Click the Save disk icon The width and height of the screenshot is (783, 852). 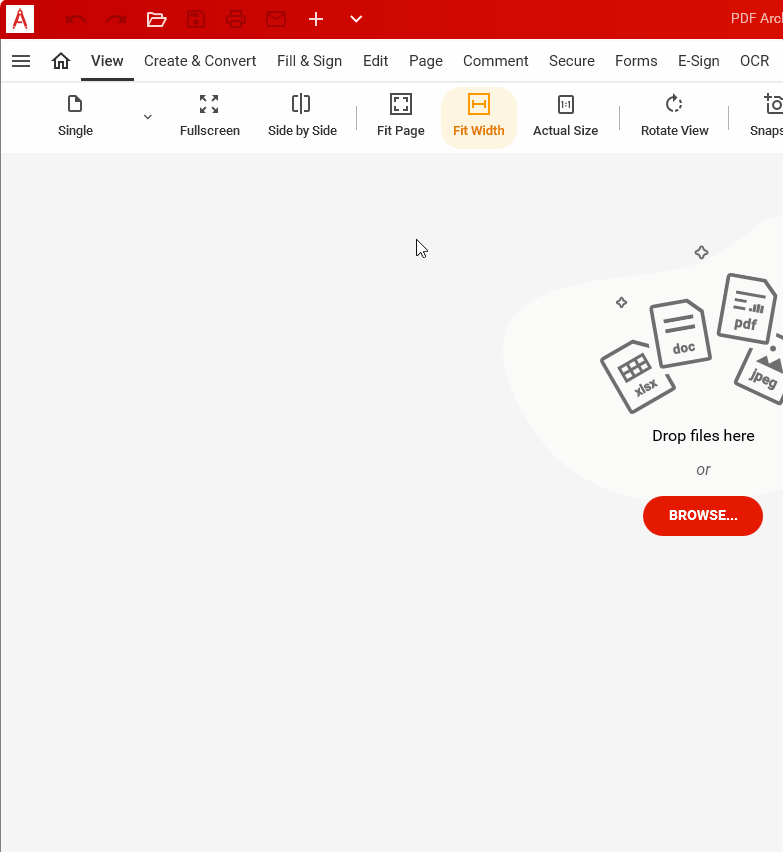point(196,20)
